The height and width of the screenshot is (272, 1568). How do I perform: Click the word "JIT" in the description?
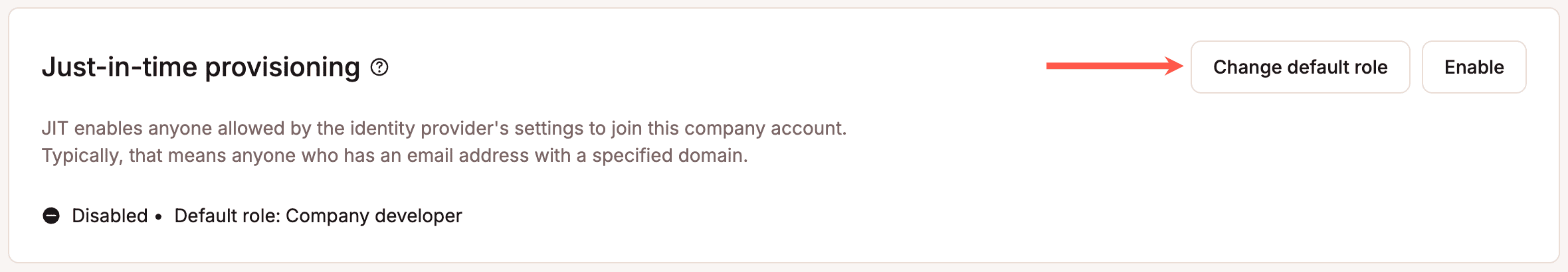tap(54, 128)
